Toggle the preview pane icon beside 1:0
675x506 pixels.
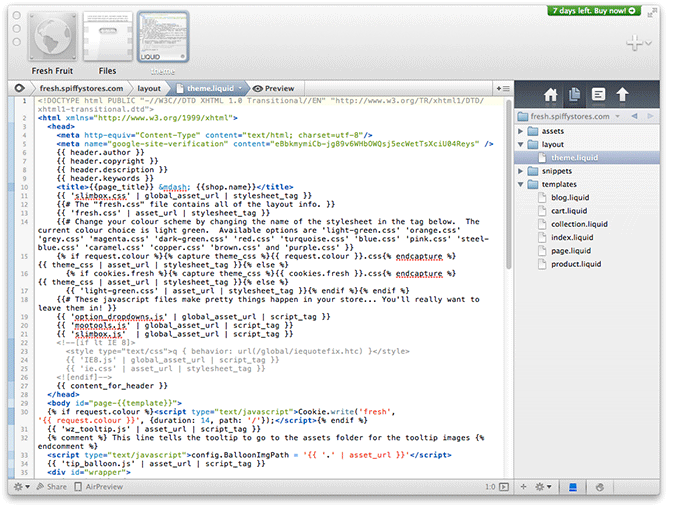point(504,487)
